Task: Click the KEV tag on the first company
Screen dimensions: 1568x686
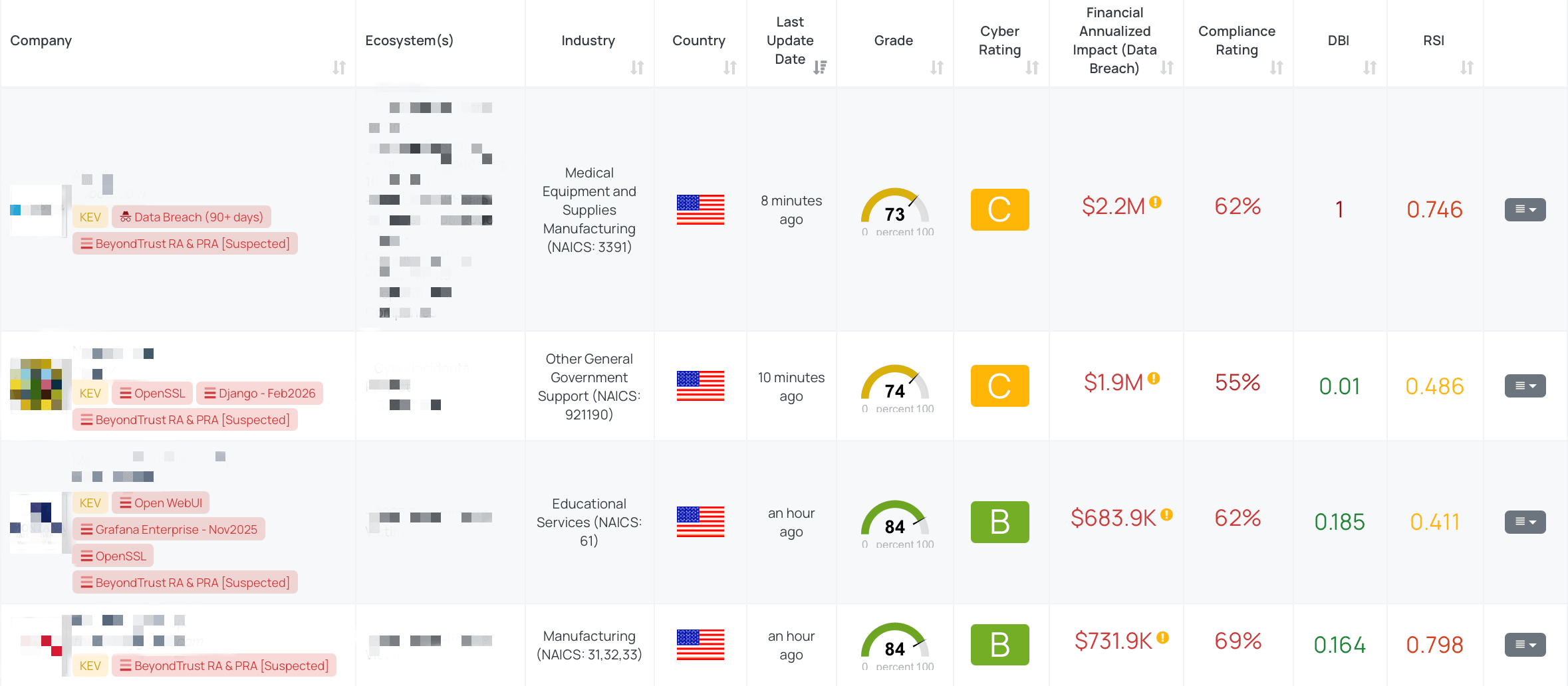Action: tap(90, 217)
